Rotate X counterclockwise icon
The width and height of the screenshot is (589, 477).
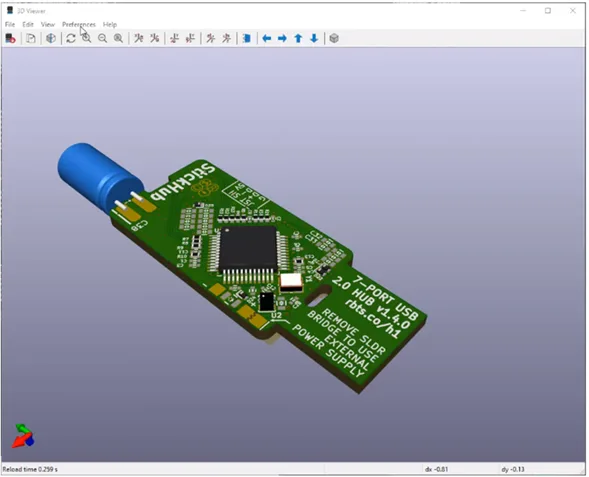(x=154, y=38)
